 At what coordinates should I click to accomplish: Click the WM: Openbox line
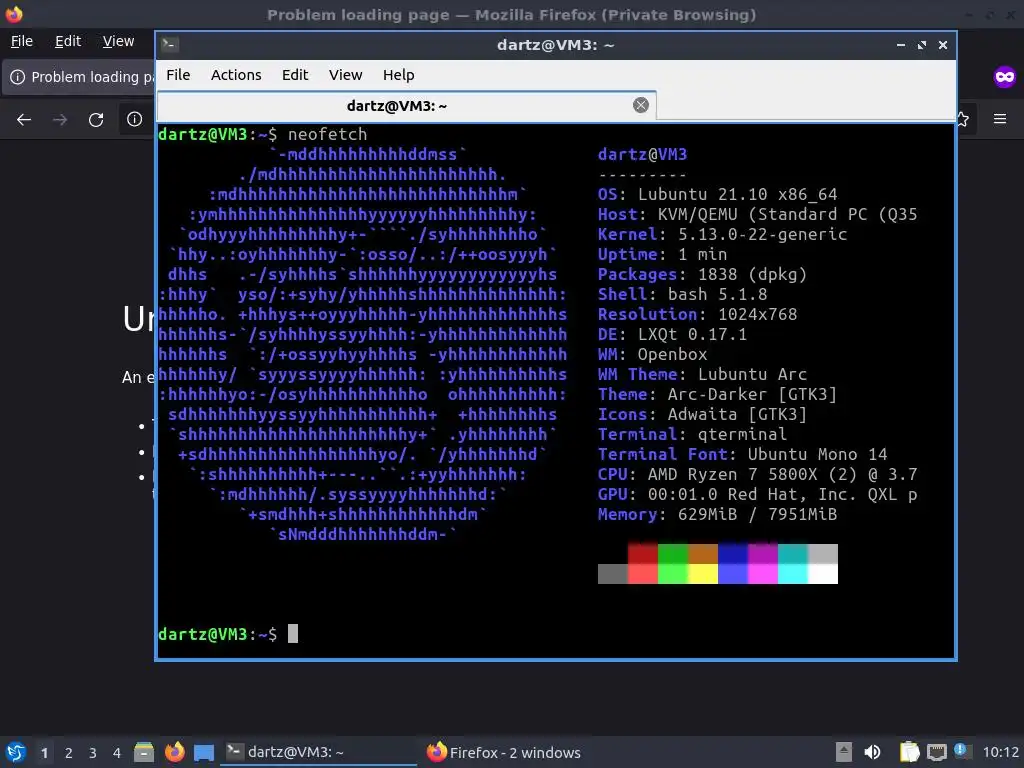(652, 355)
